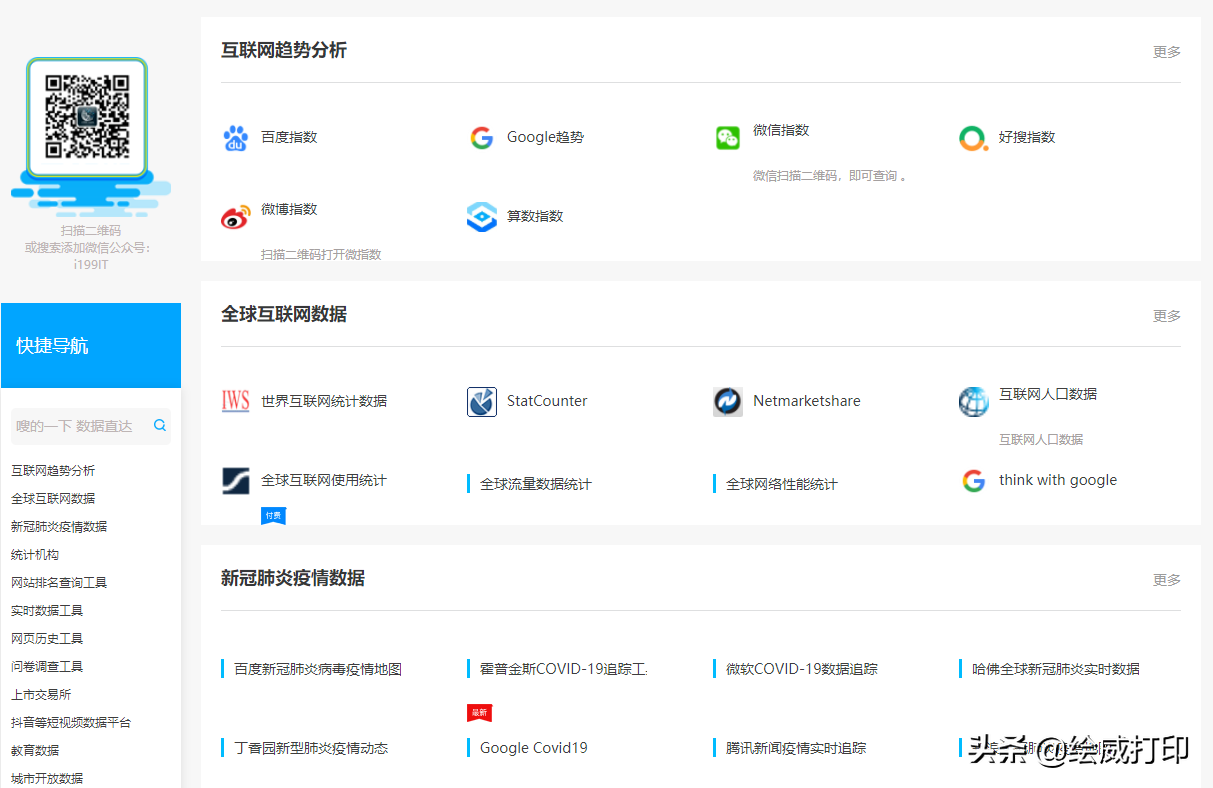Click the 好搜指数 ring icon
Screen dimensions: 1213x788
click(x=973, y=138)
